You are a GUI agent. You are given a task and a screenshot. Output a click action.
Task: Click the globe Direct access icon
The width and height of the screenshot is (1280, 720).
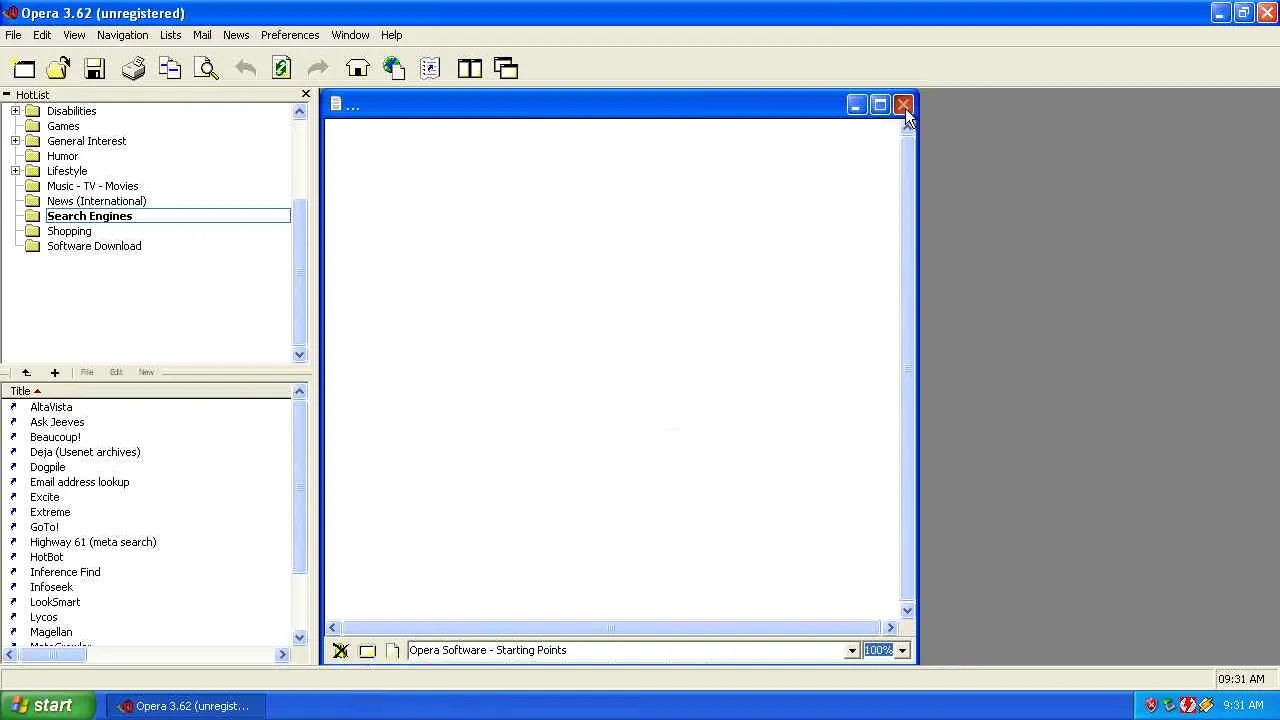(x=394, y=68)
